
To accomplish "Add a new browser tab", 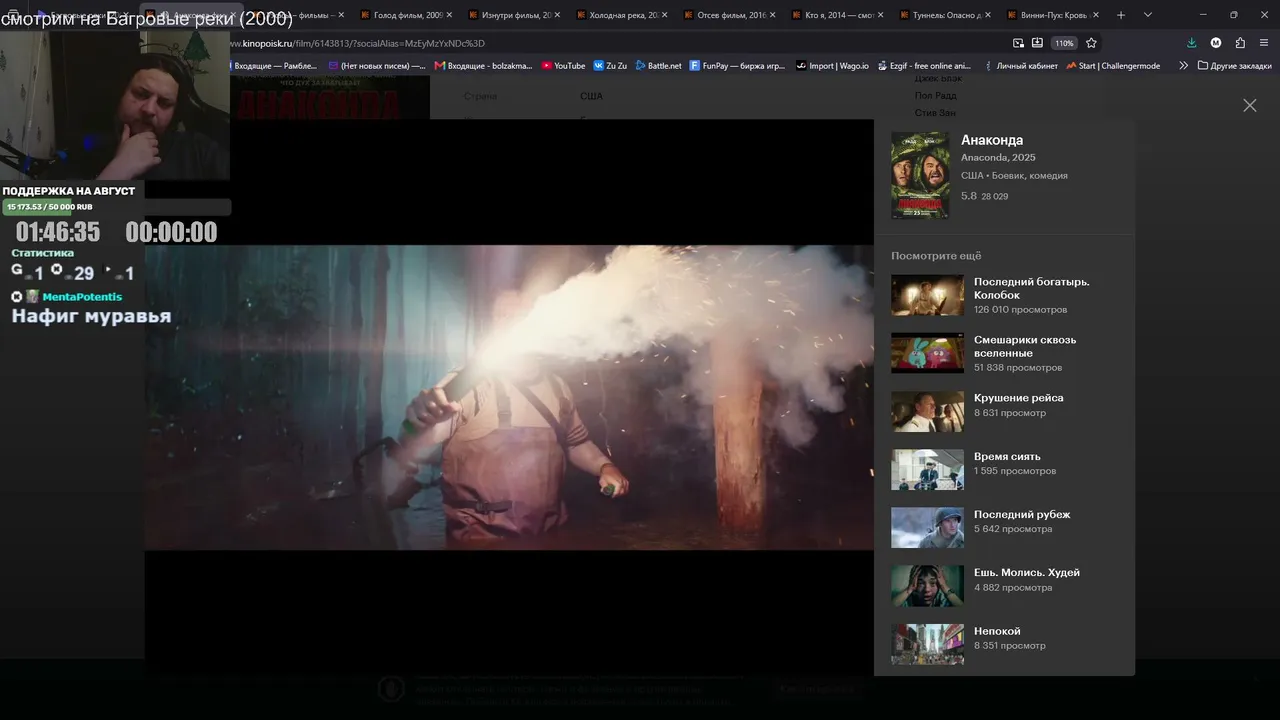I will (1121, 15).
